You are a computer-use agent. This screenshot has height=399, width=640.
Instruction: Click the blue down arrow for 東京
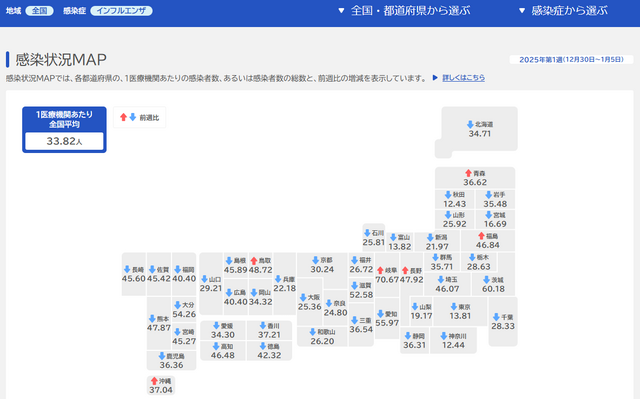tap(453, 306)
